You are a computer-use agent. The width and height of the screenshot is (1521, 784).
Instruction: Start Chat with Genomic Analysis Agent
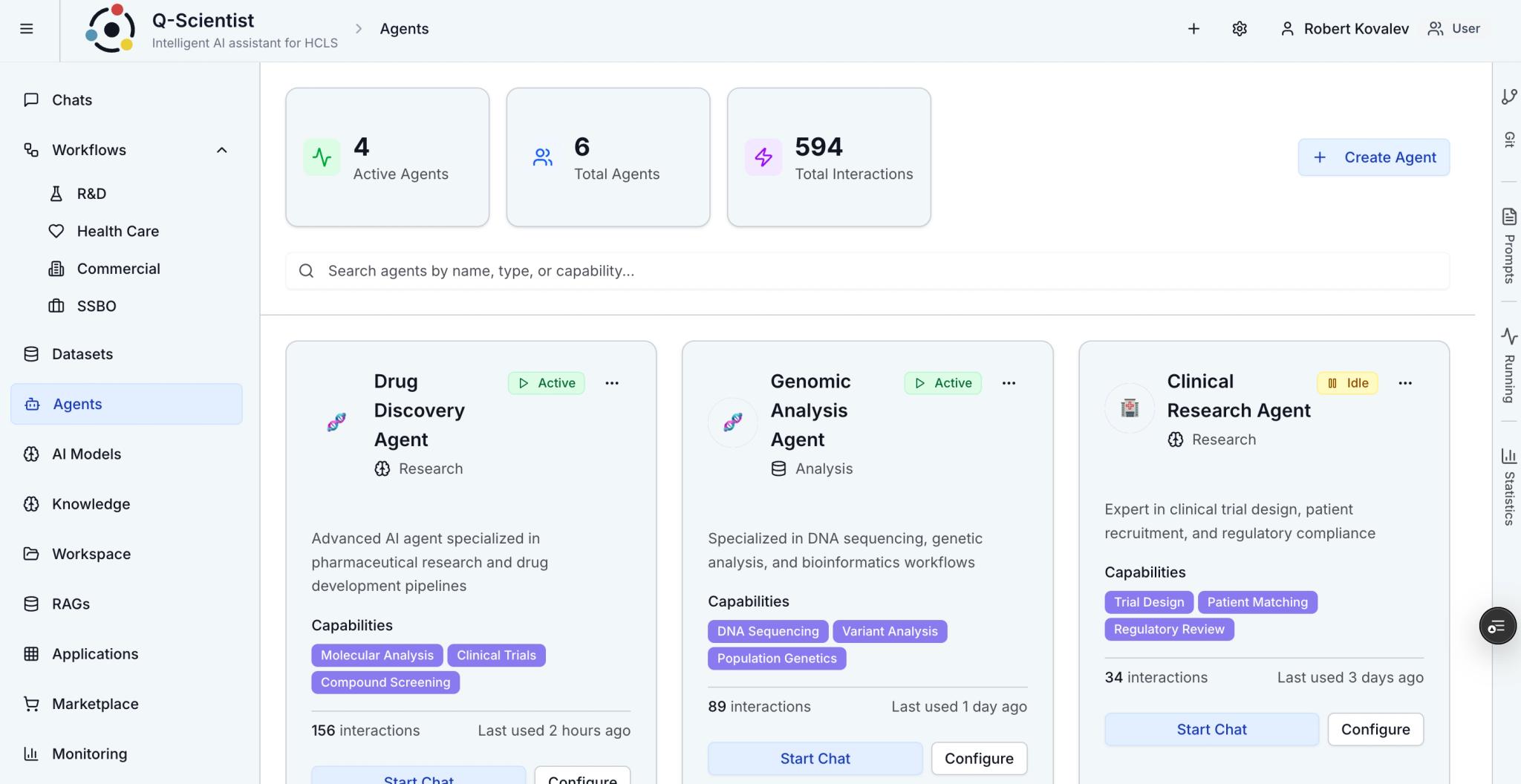[x=814, y=758]
